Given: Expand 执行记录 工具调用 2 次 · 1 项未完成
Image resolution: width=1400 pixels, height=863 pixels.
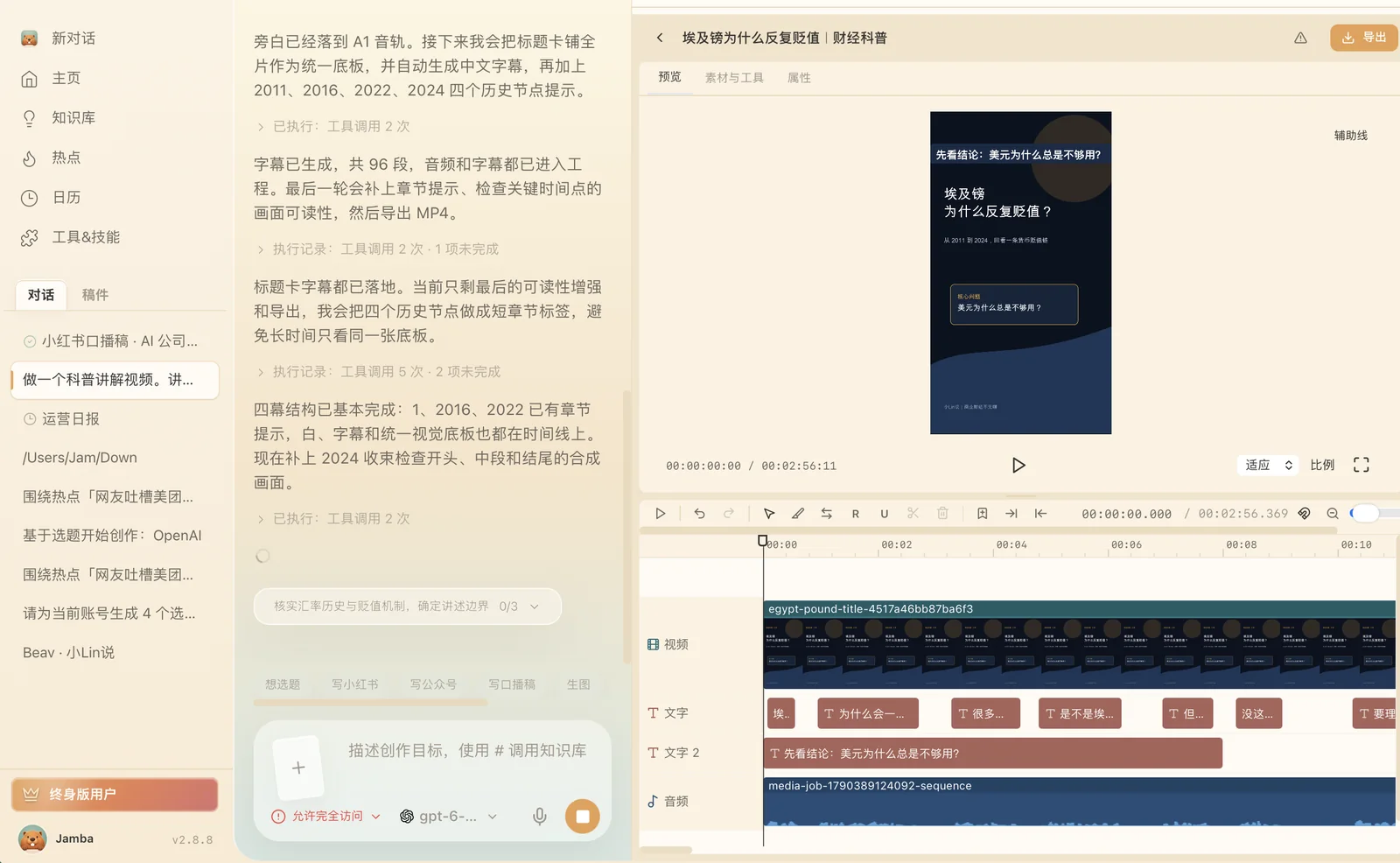Looking at the screenshot, I should (x=378, y=249).
